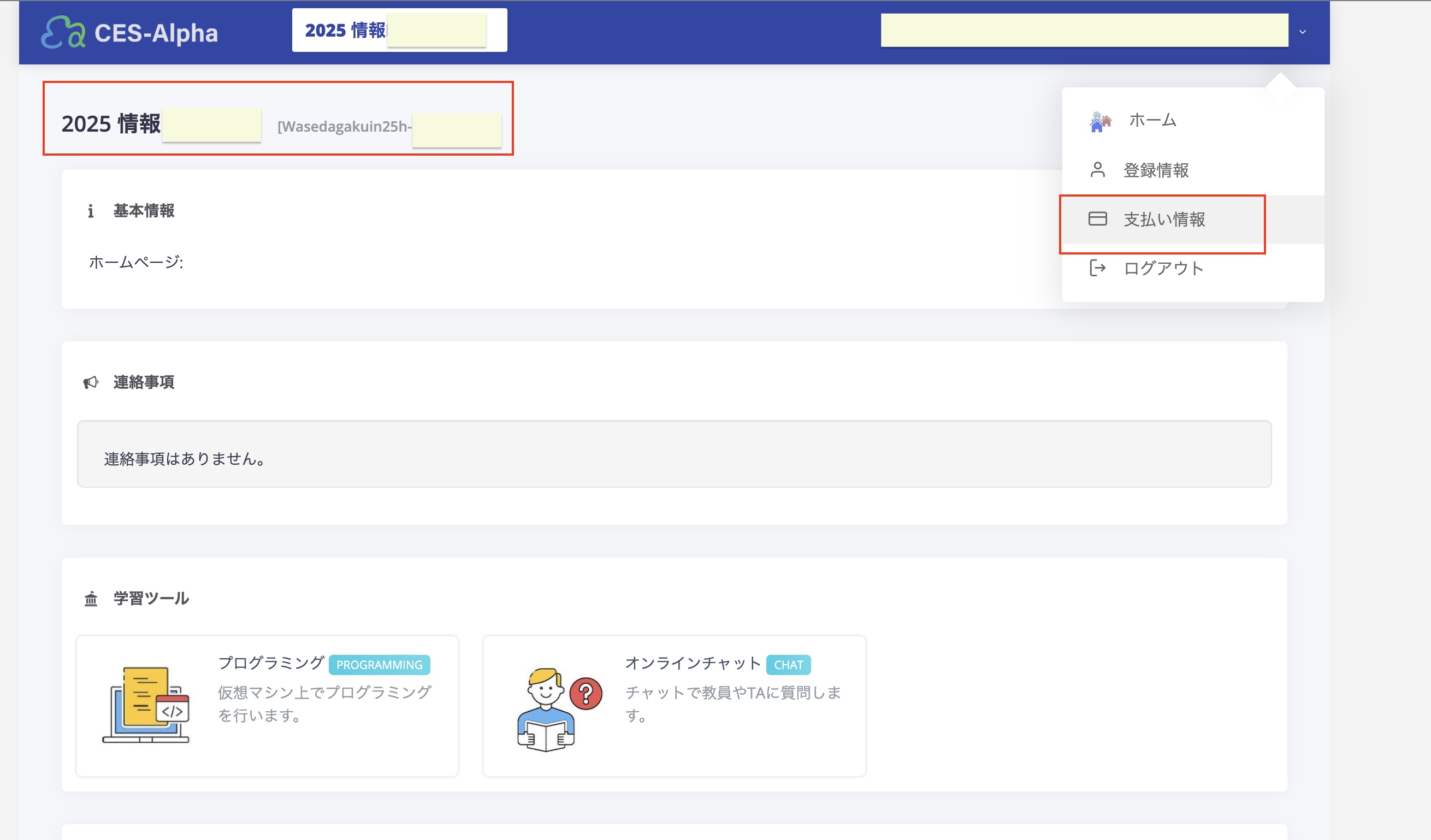Click the megaphone icon beside 連絡事項
This screenshot has width=1431, height=840.
pyautogui.click(x=91, y=382)
